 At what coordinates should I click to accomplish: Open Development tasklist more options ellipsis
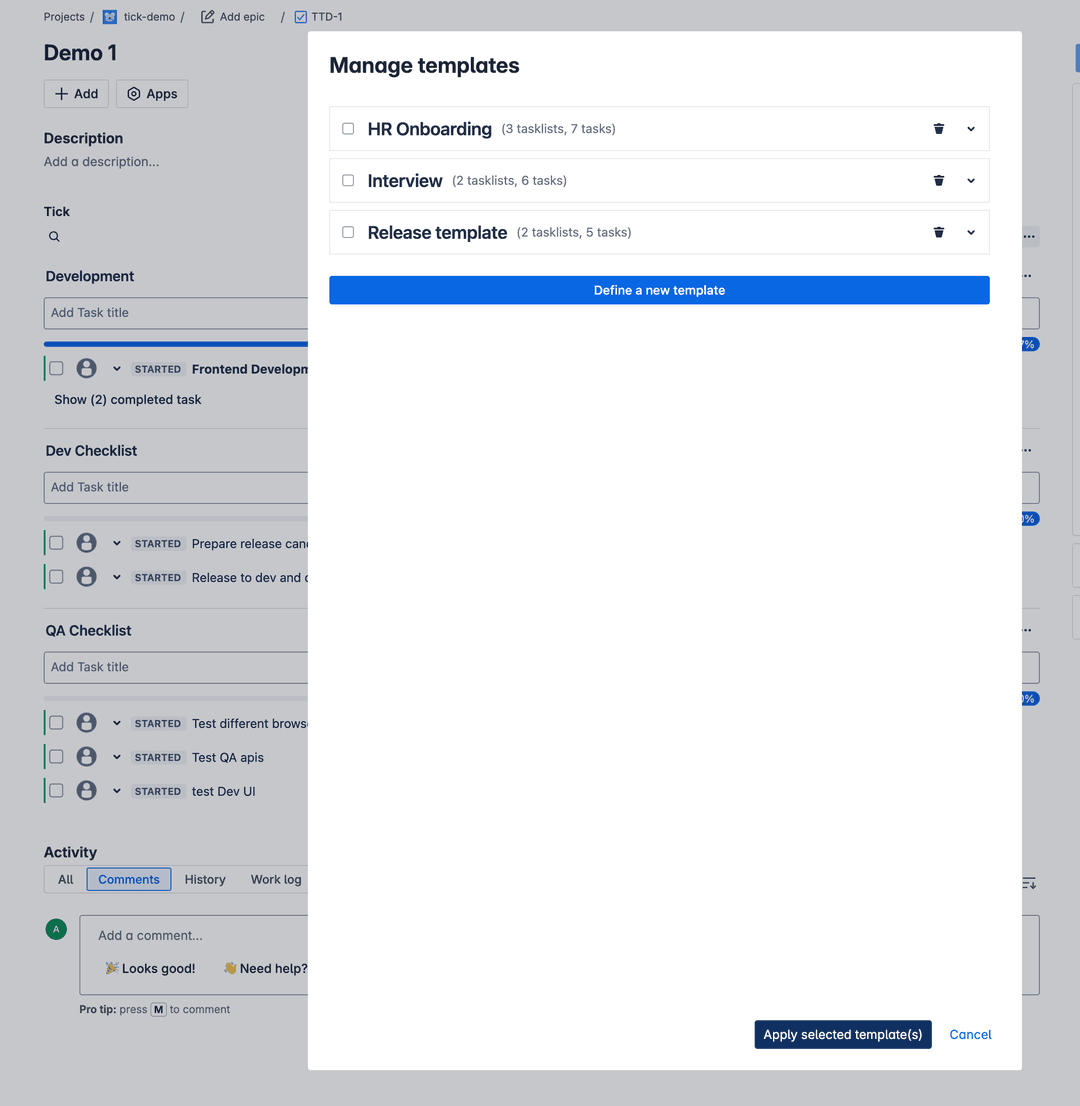pos(1027,276)
